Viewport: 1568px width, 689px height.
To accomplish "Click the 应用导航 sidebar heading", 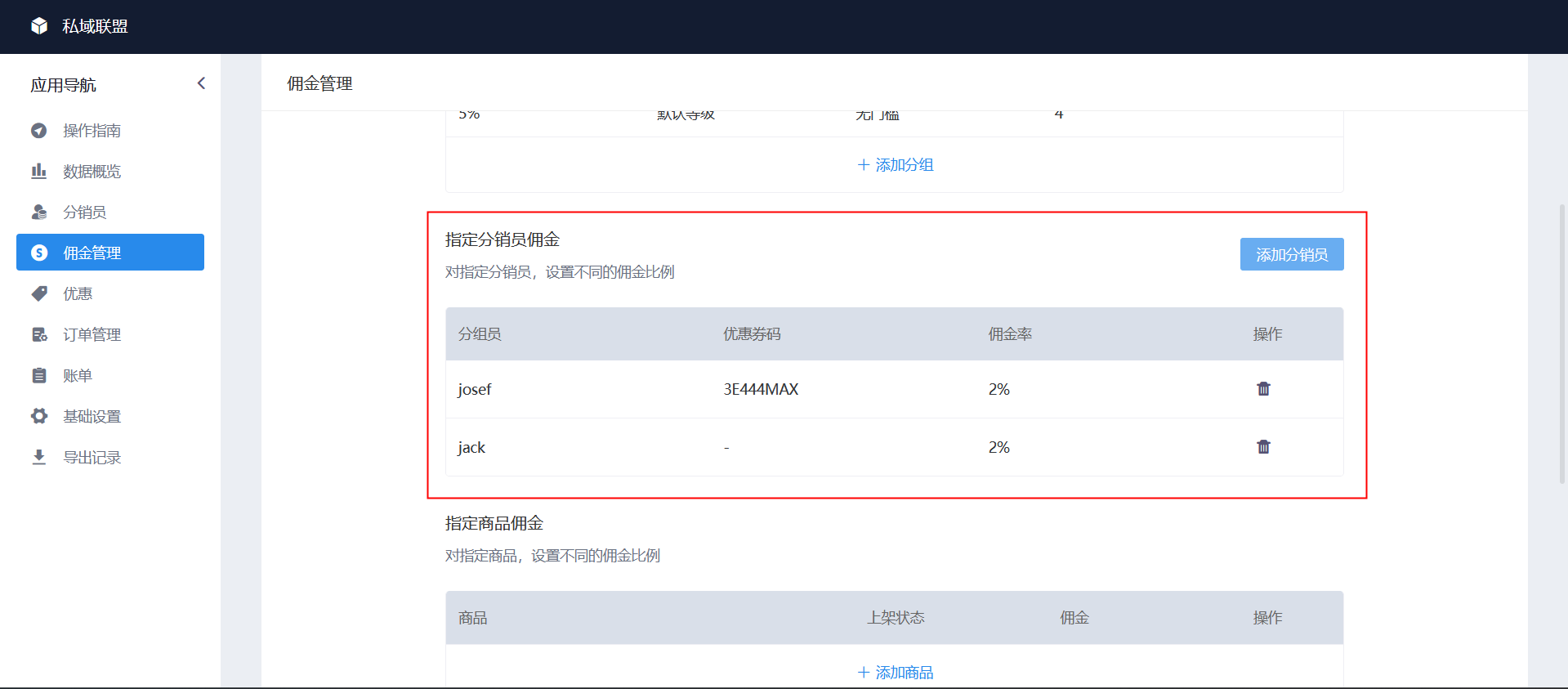I will pyautogui.click(x=63, y=85).
